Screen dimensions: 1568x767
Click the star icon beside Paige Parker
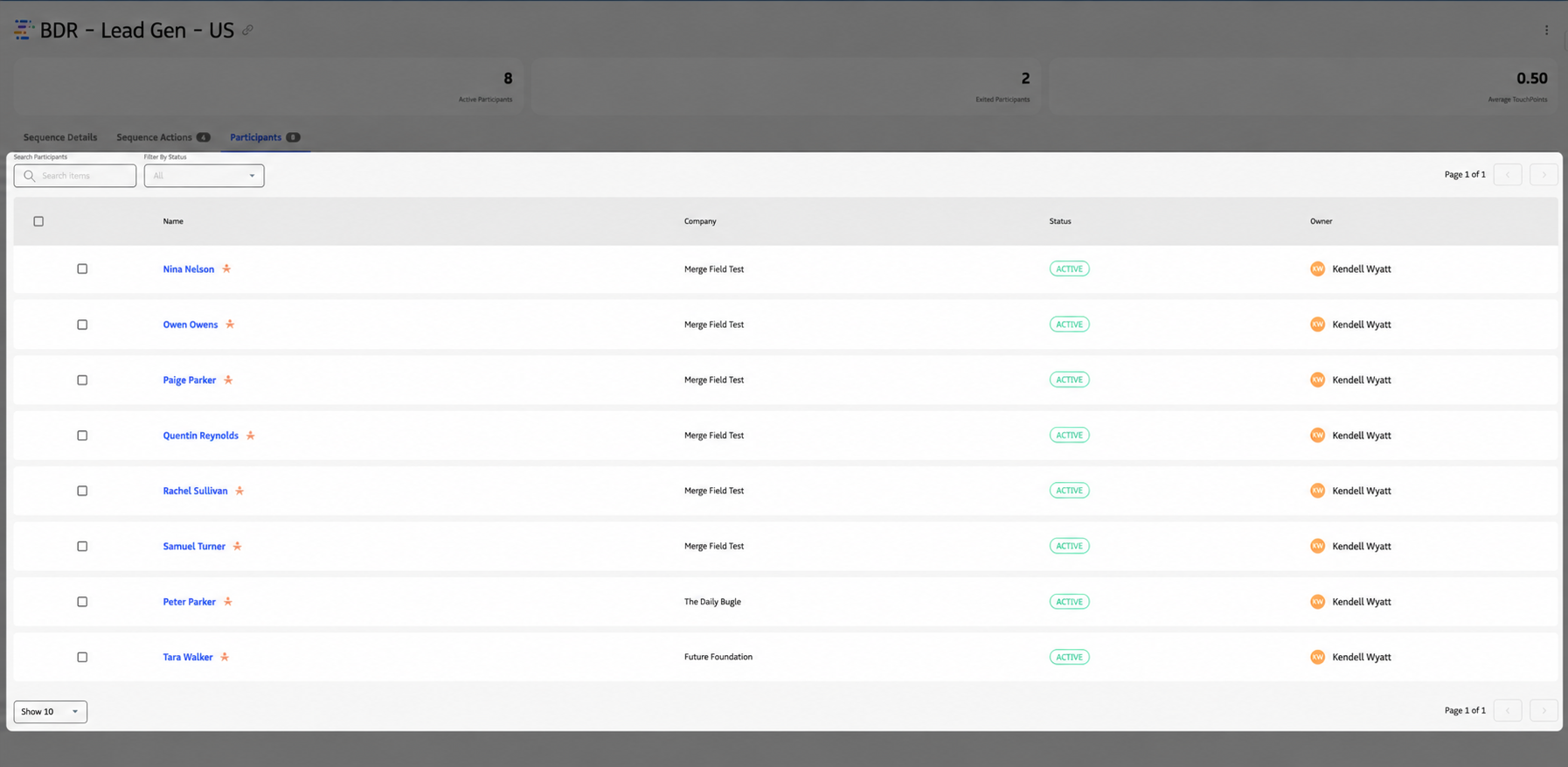[228, 380]
